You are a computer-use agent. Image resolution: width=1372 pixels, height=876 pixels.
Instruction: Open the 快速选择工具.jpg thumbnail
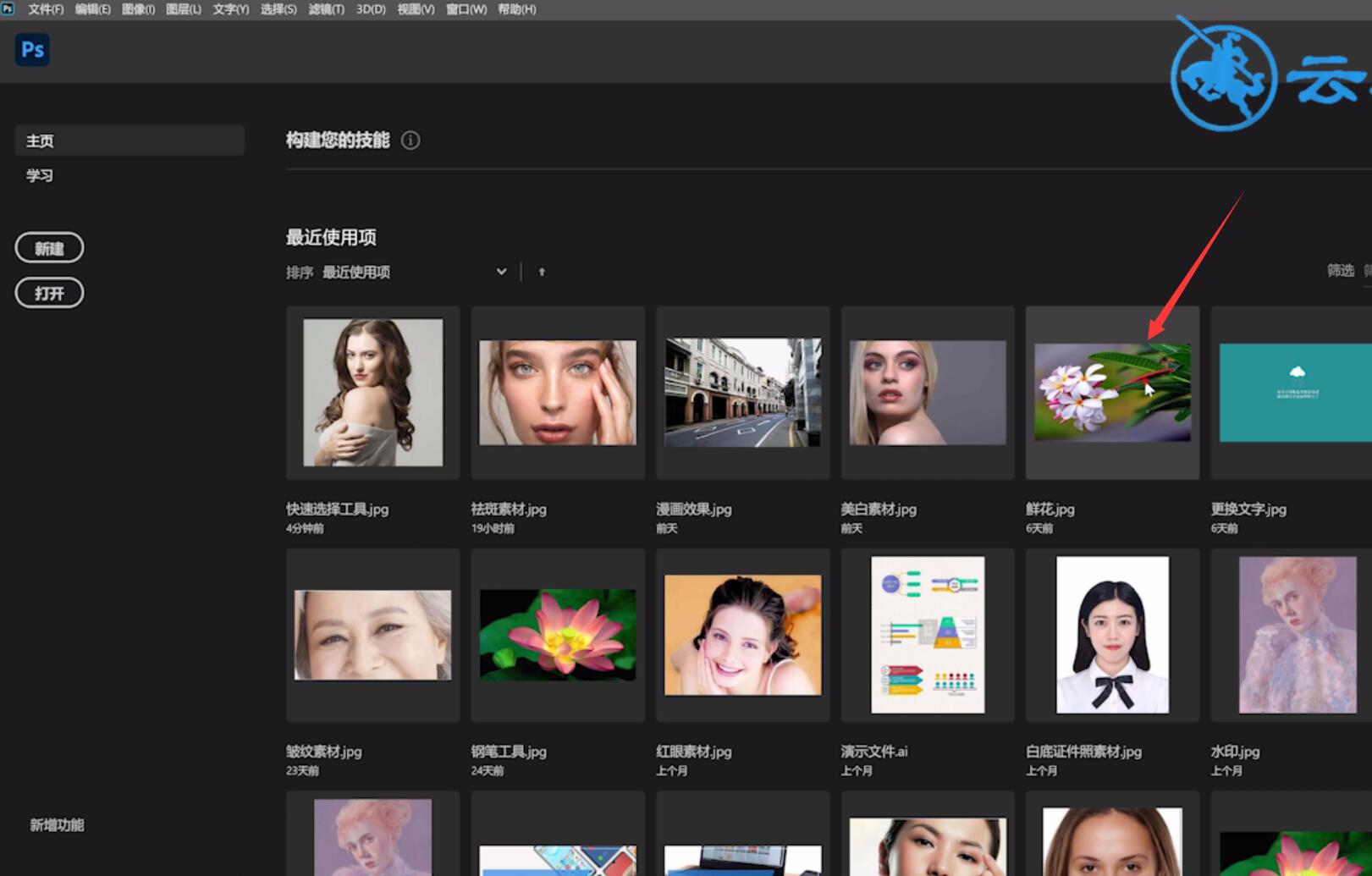(373, 393)
